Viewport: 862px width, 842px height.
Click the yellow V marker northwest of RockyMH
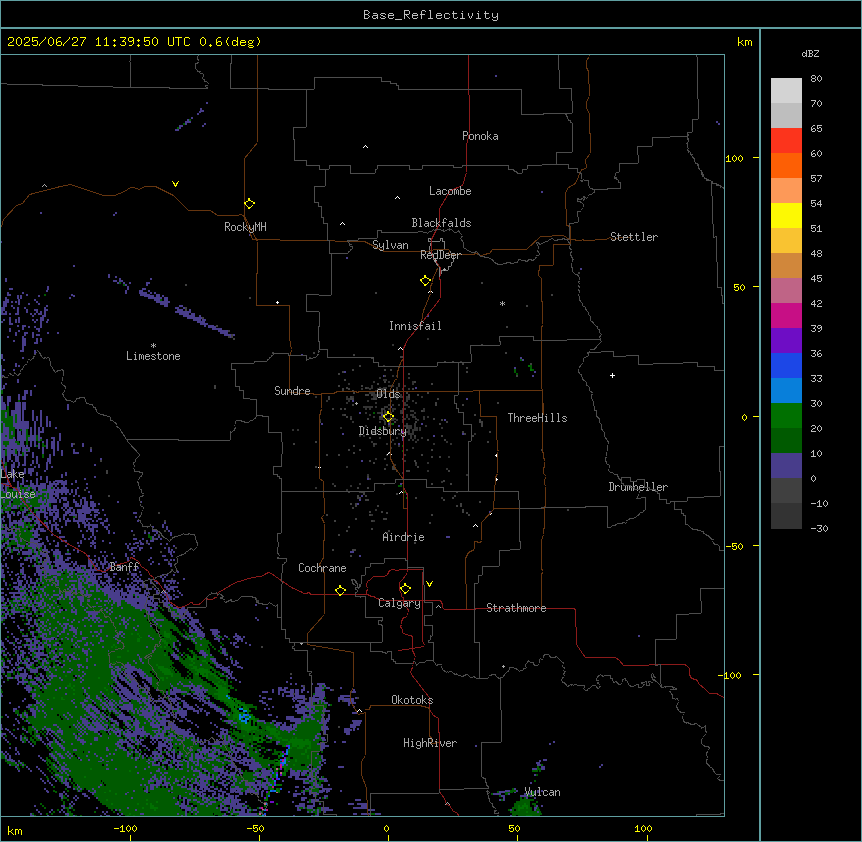click(x=175, y=184)
